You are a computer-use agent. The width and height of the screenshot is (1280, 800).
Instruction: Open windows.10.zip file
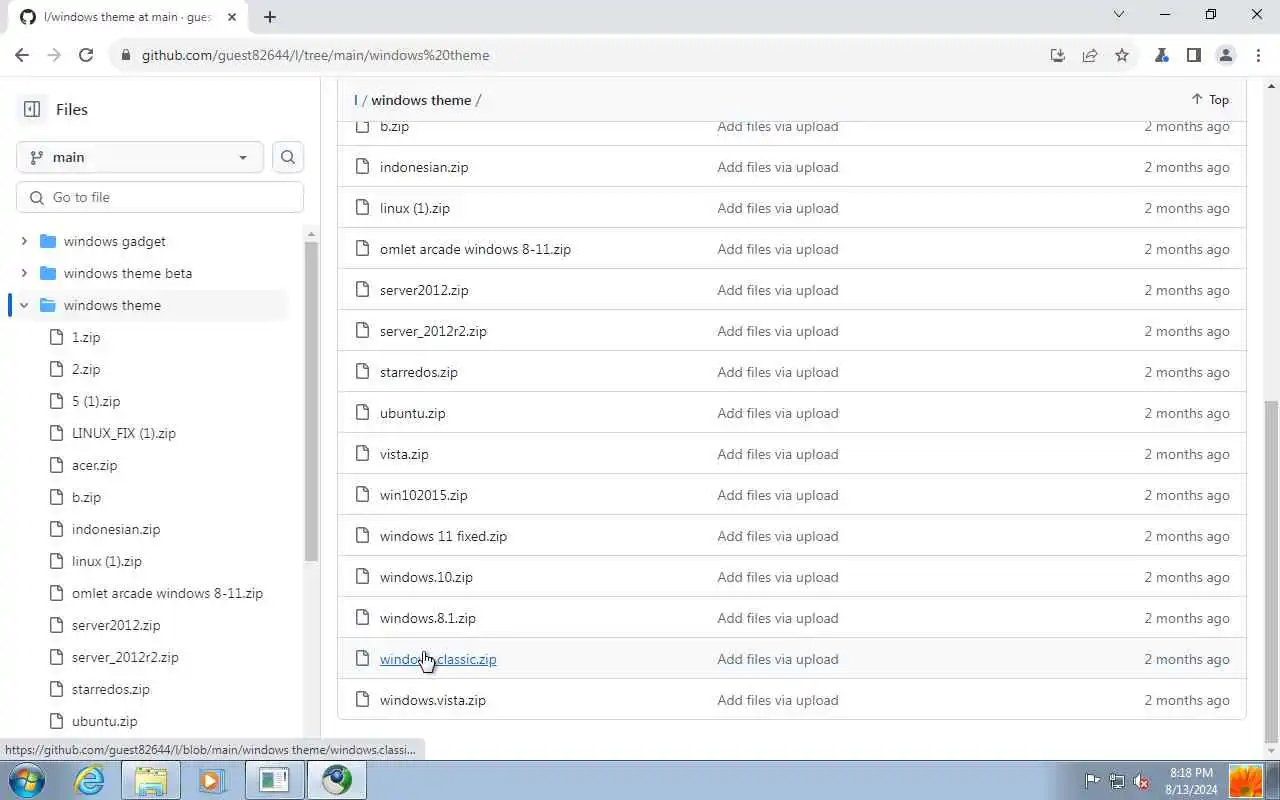pos(426,577)
